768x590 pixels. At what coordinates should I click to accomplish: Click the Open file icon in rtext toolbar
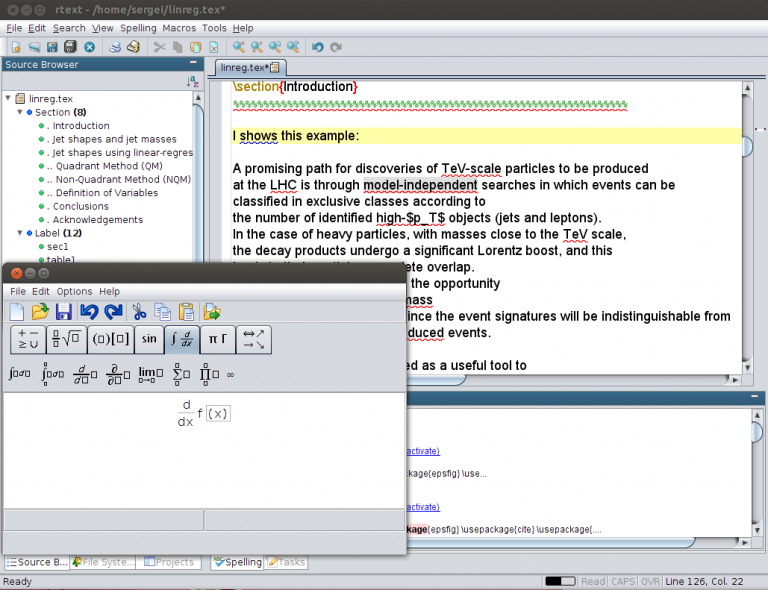[34, 47]
